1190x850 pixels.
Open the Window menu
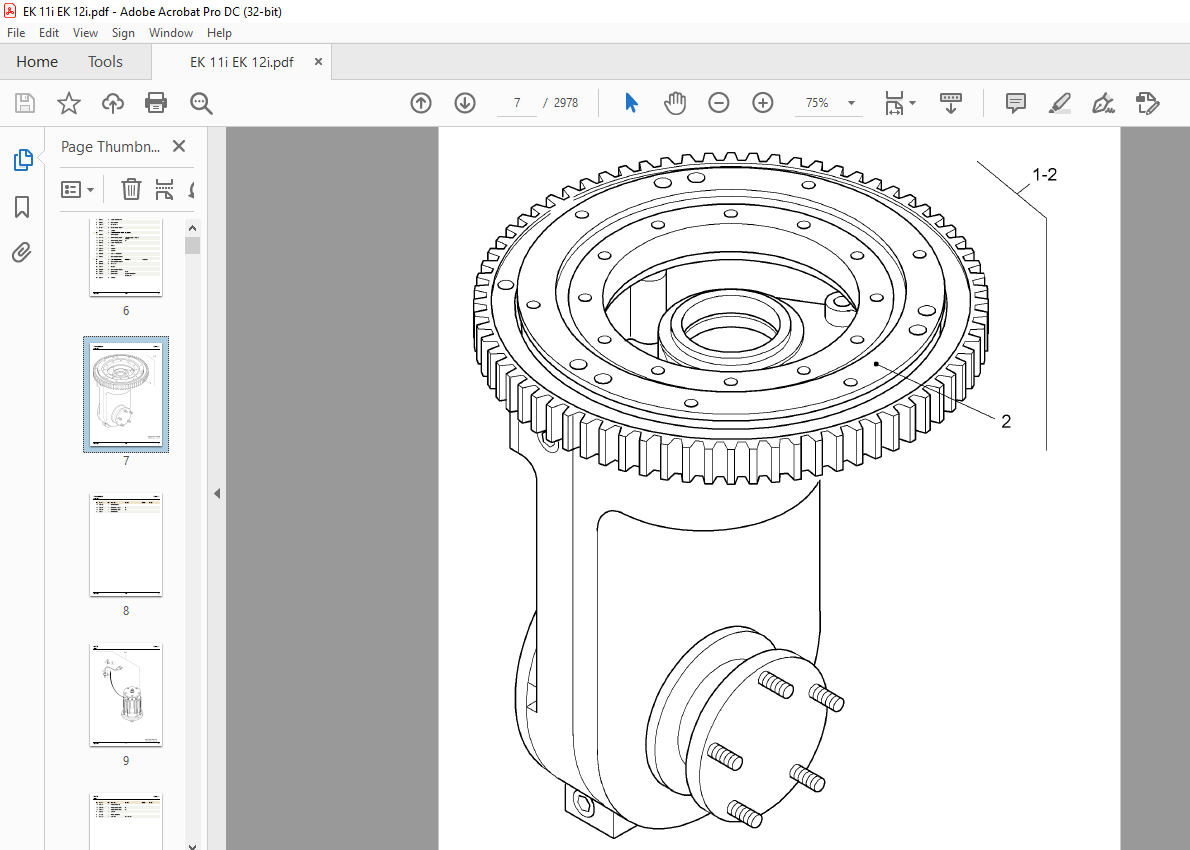(171, 33)
